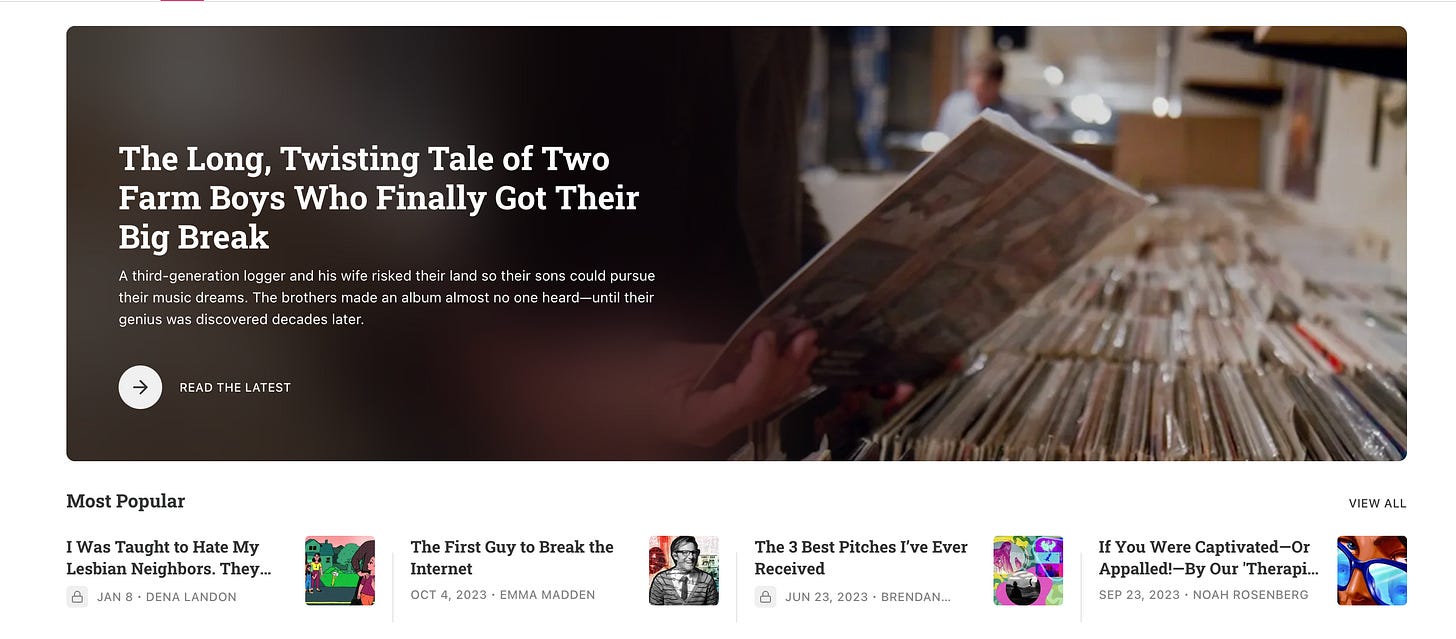Click author name Emma Madden
Viewport: 1456px width, 639px height.
(550, 595)
